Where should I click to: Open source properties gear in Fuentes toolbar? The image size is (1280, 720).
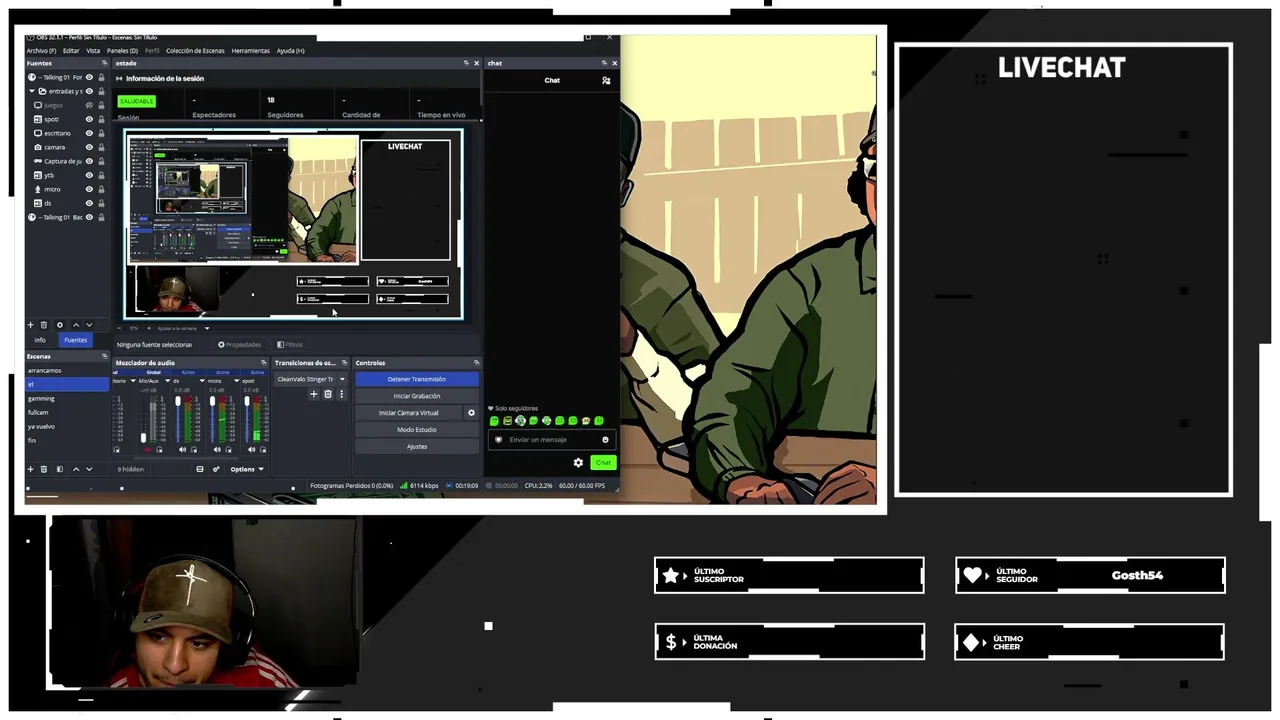click(59, 325)
